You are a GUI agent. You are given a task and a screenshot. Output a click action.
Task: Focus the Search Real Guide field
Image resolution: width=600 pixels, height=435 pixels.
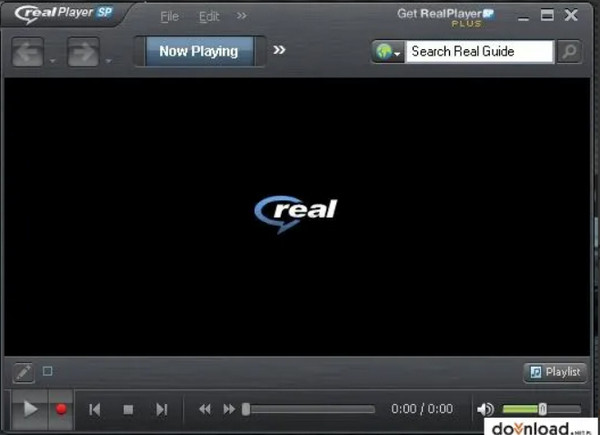click(x=479, y=52)
